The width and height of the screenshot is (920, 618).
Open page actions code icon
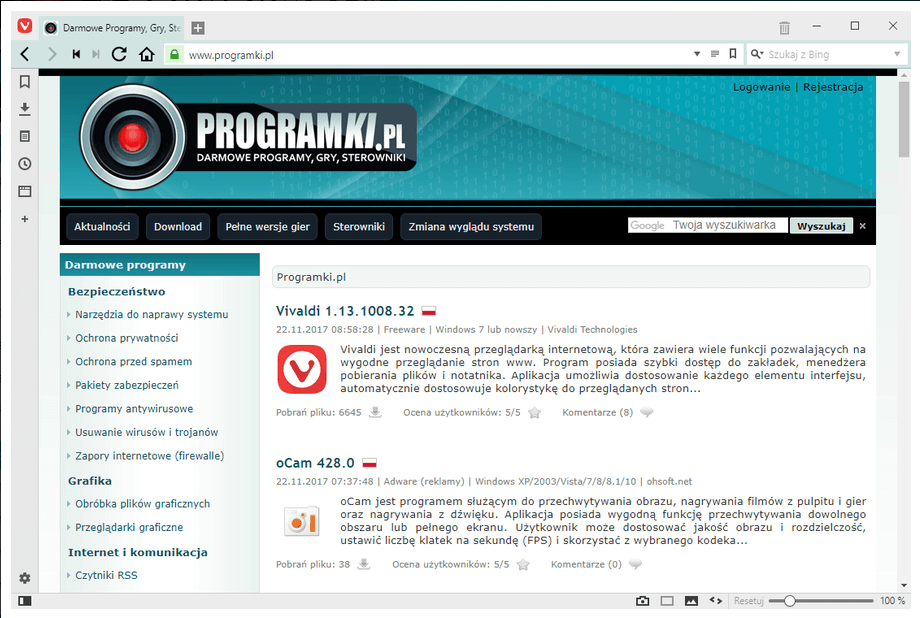[716, 600]
